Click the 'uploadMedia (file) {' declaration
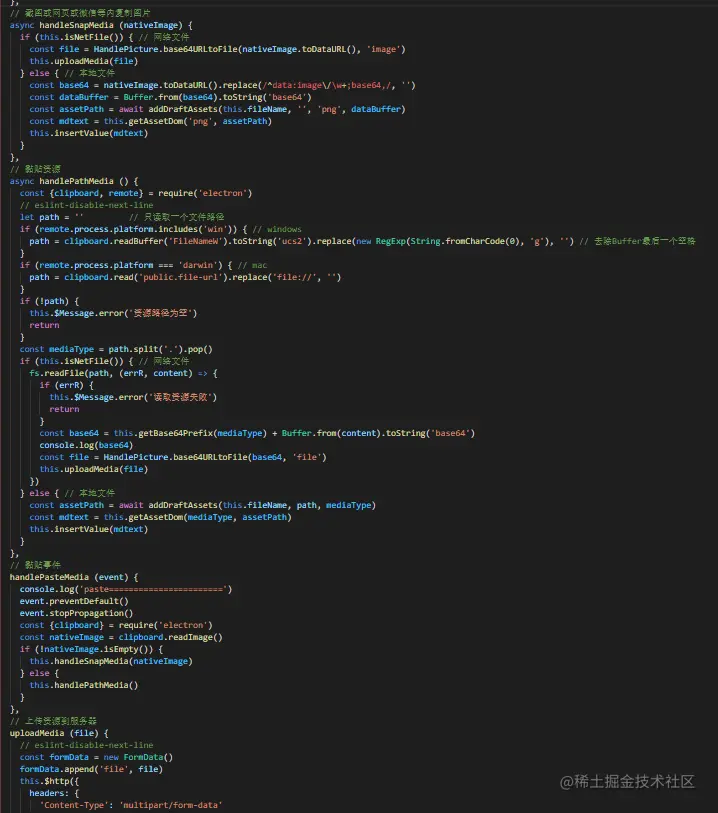718x813 pixels. 59,733
